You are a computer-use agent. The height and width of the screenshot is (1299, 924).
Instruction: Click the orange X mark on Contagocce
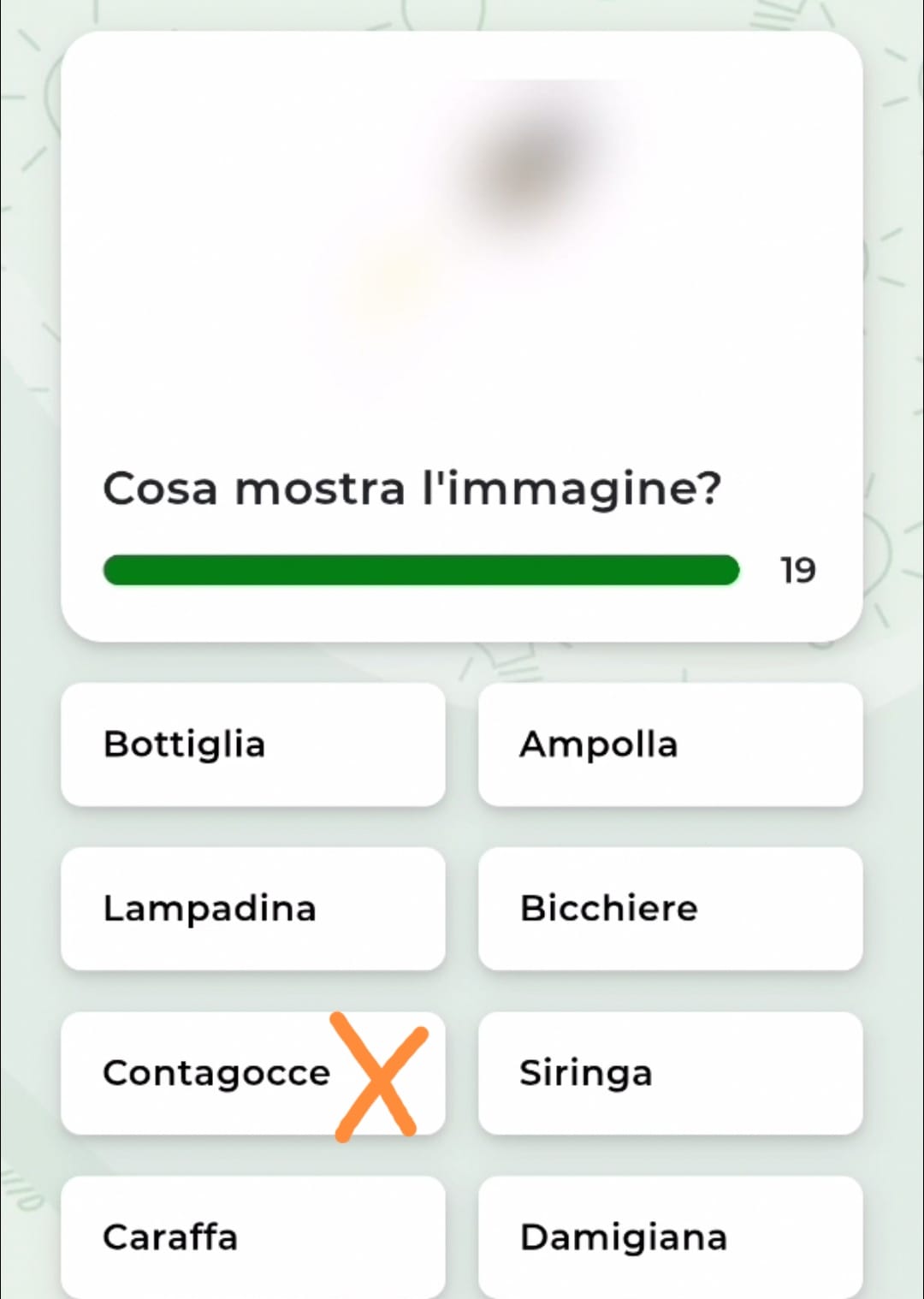380,1077
